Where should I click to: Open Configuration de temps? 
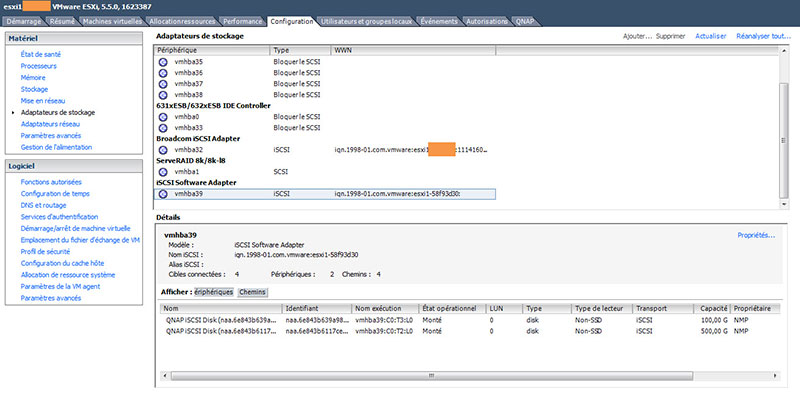[55, 194]
